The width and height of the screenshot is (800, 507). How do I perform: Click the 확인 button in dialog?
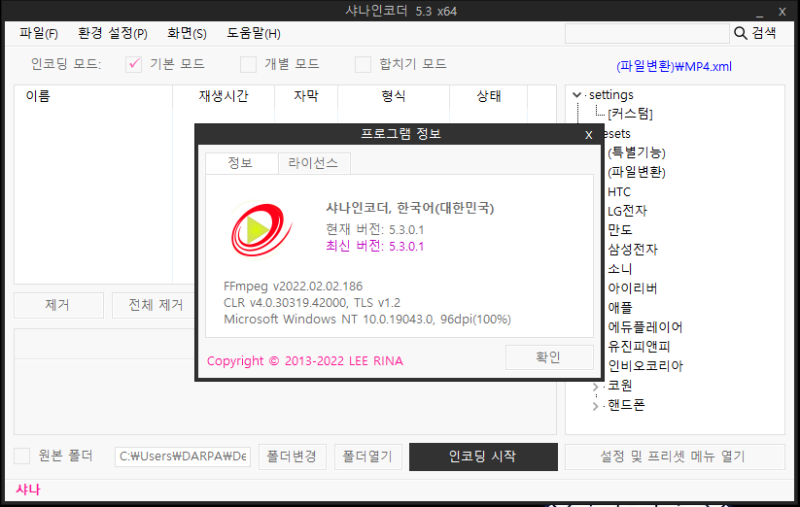pyautogui.click(x=549, y=357)
